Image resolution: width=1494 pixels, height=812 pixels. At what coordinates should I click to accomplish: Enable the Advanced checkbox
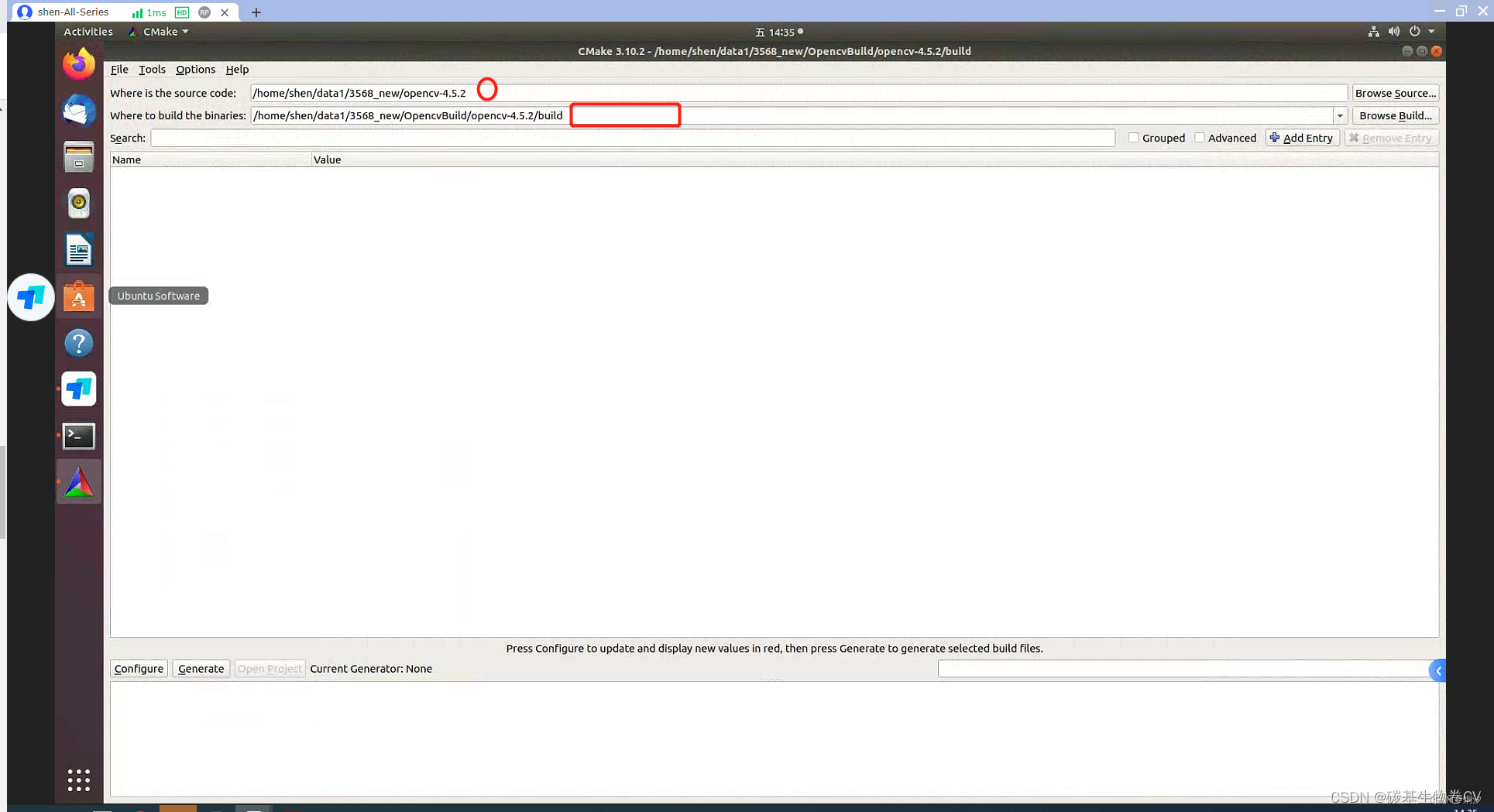pos(1200,137)
